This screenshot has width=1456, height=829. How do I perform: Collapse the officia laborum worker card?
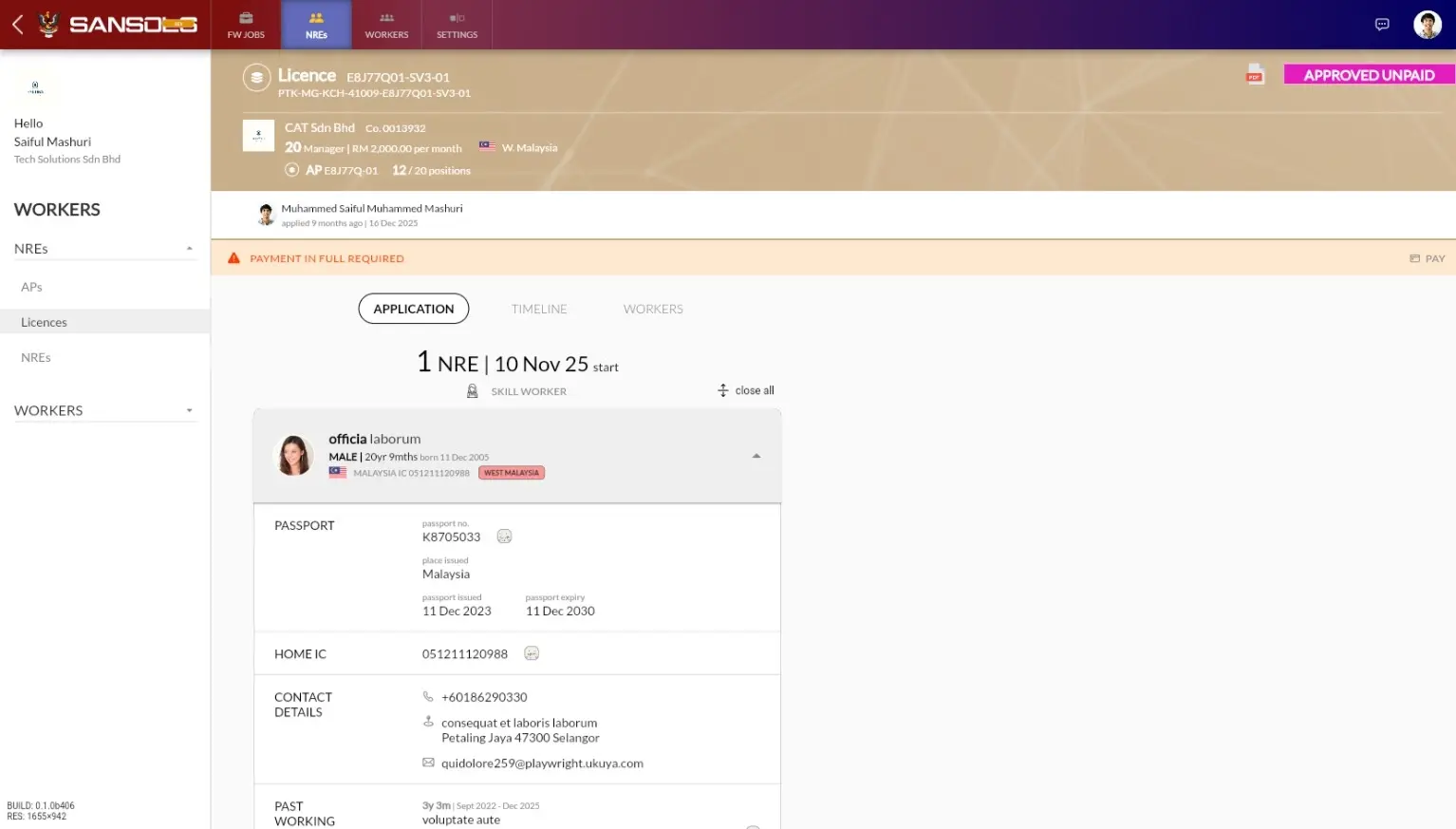click(x=756, y=456)
